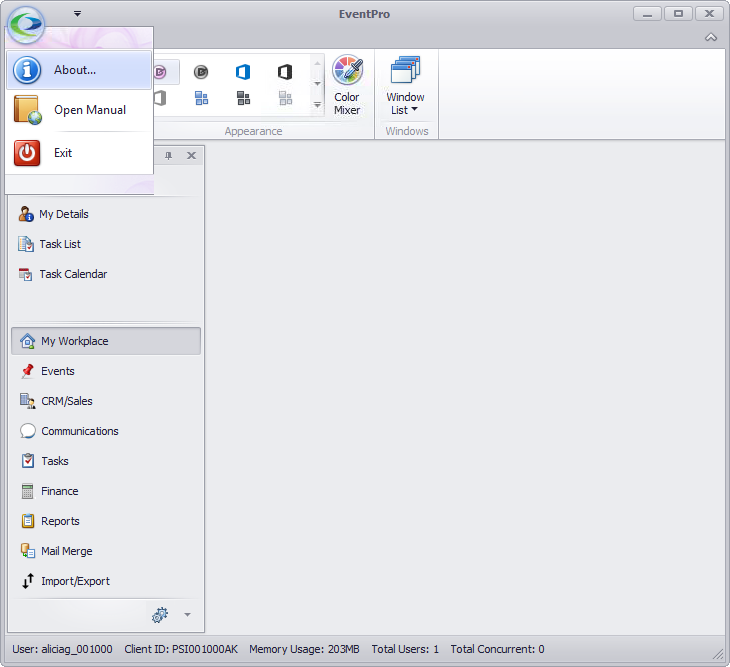
Task: Maximize the EventPro window
Action: pyautogui.click(x=678, y=14)
